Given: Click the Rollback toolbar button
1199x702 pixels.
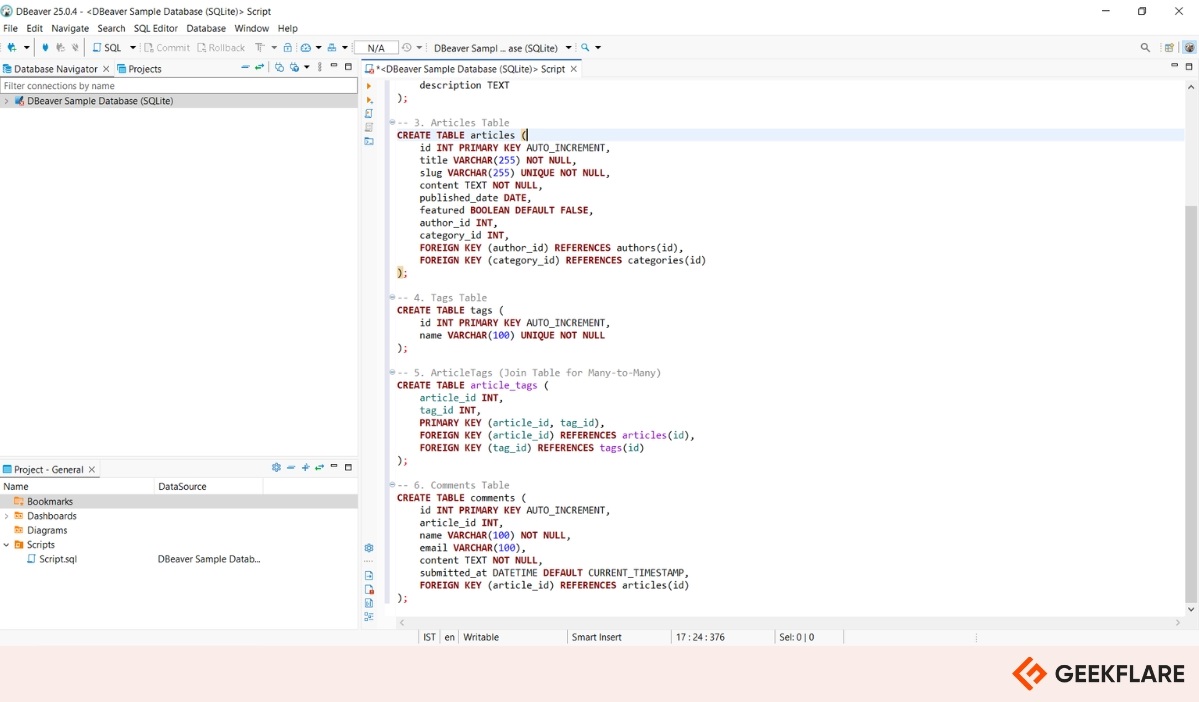Looking at the screenshot, I should [x=221, y=47].
